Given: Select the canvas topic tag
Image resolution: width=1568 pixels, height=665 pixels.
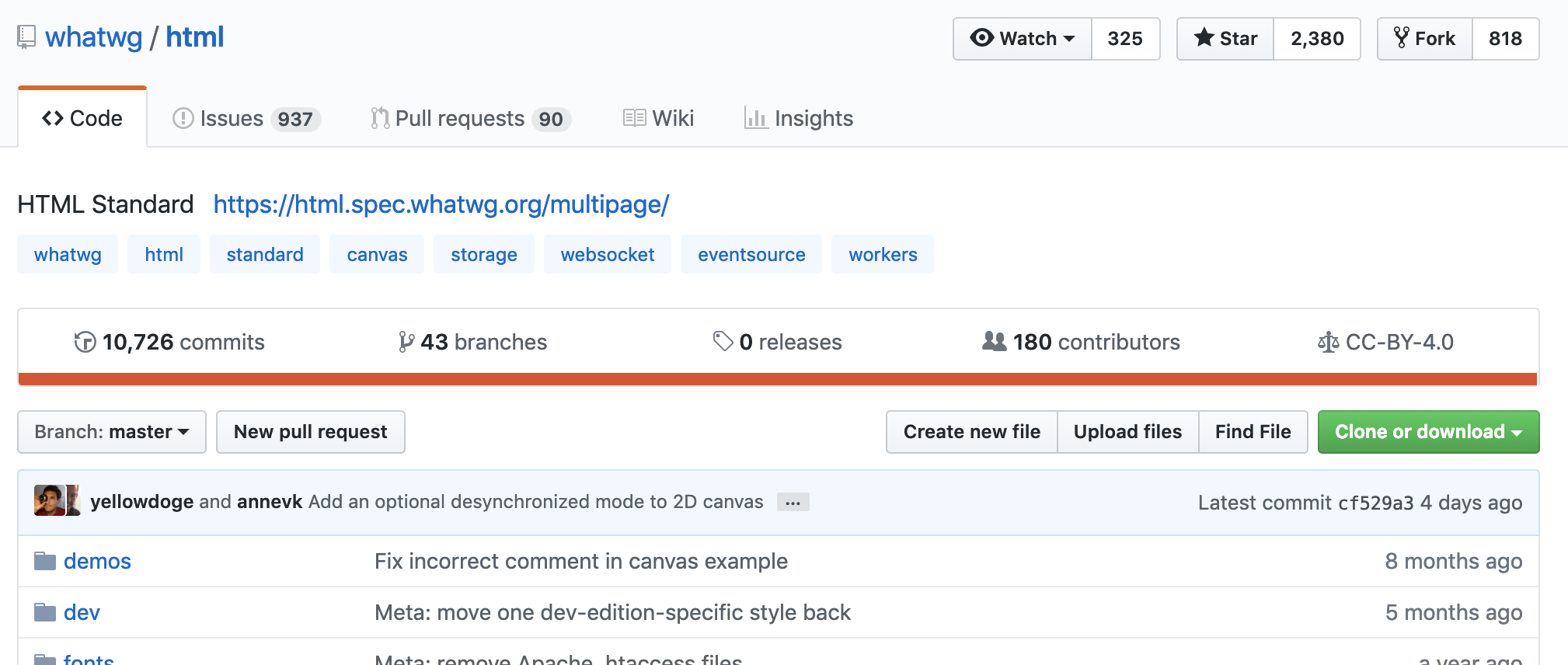Looking at the screenshot, I should click(x=377, y=255).
